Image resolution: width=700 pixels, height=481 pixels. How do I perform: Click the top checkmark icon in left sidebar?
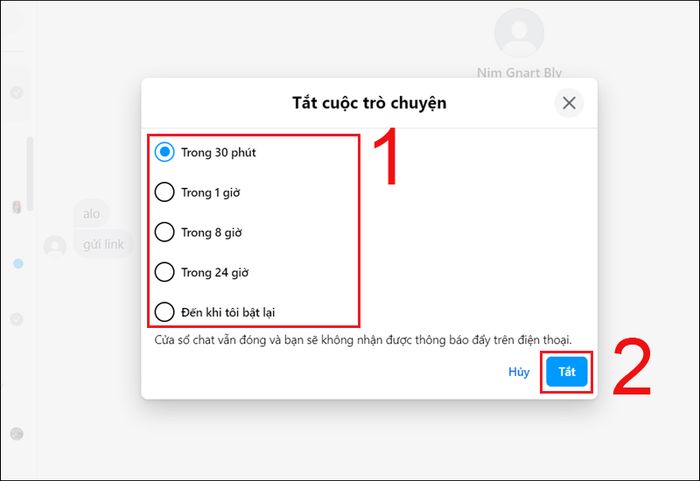pyautogui.click(x=17, y=92)
